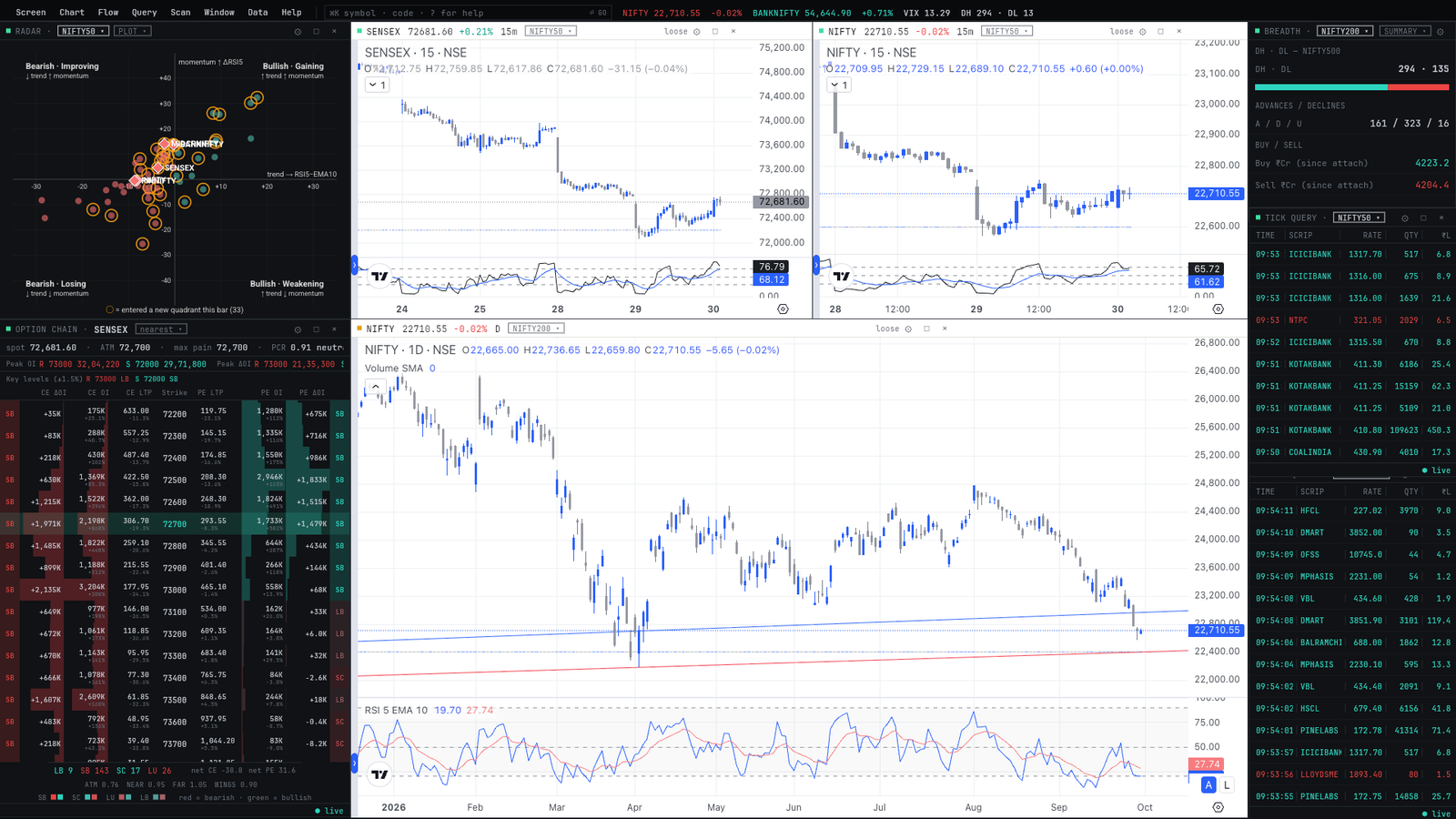Open the Scan menu

(180, 13)
